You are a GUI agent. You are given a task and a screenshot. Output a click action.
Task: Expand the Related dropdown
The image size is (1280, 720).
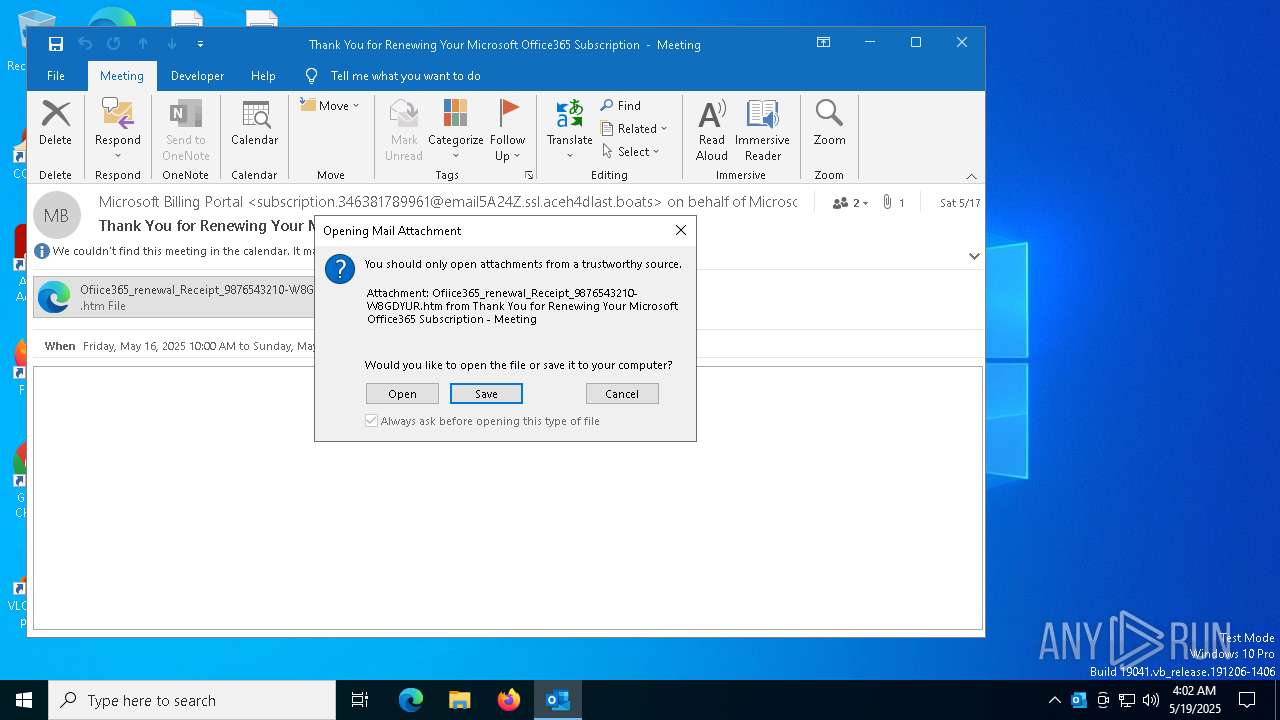pyautogui.click(x=634, y=128)
